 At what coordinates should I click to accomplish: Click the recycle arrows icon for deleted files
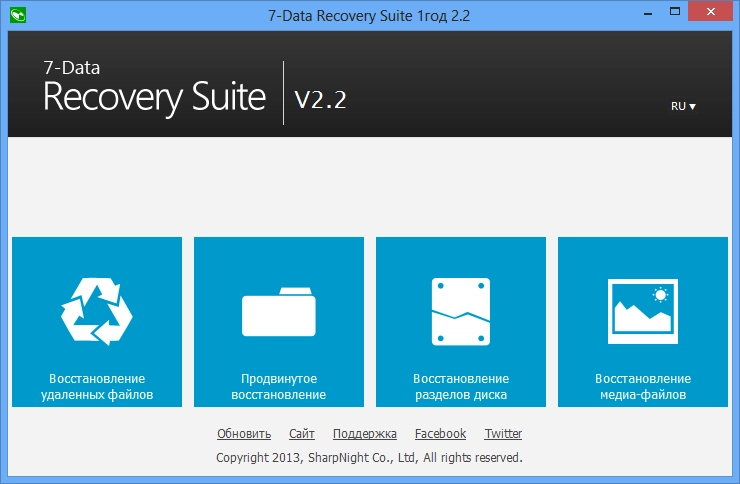(x=97, y=311)
